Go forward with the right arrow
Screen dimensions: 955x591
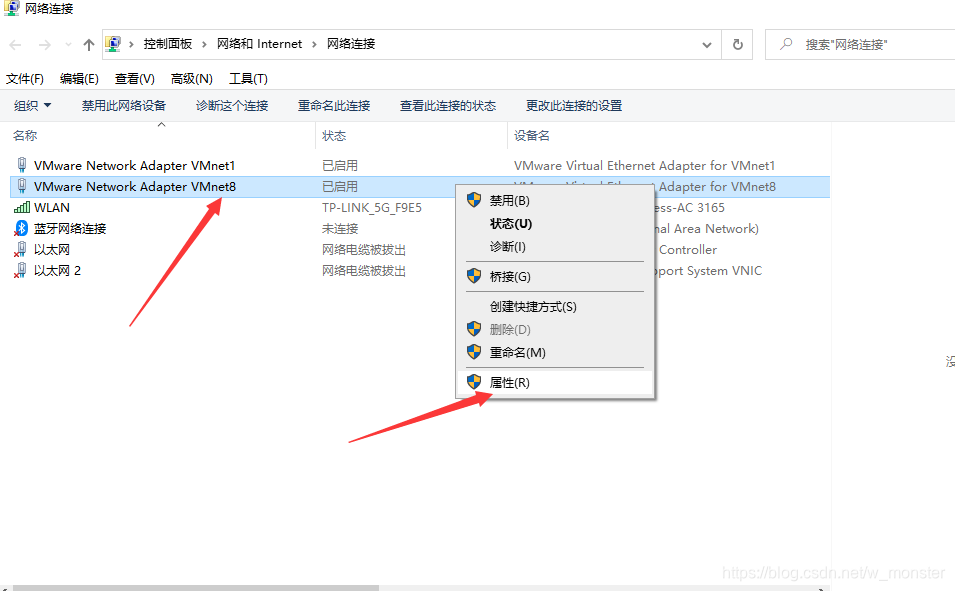44,44
